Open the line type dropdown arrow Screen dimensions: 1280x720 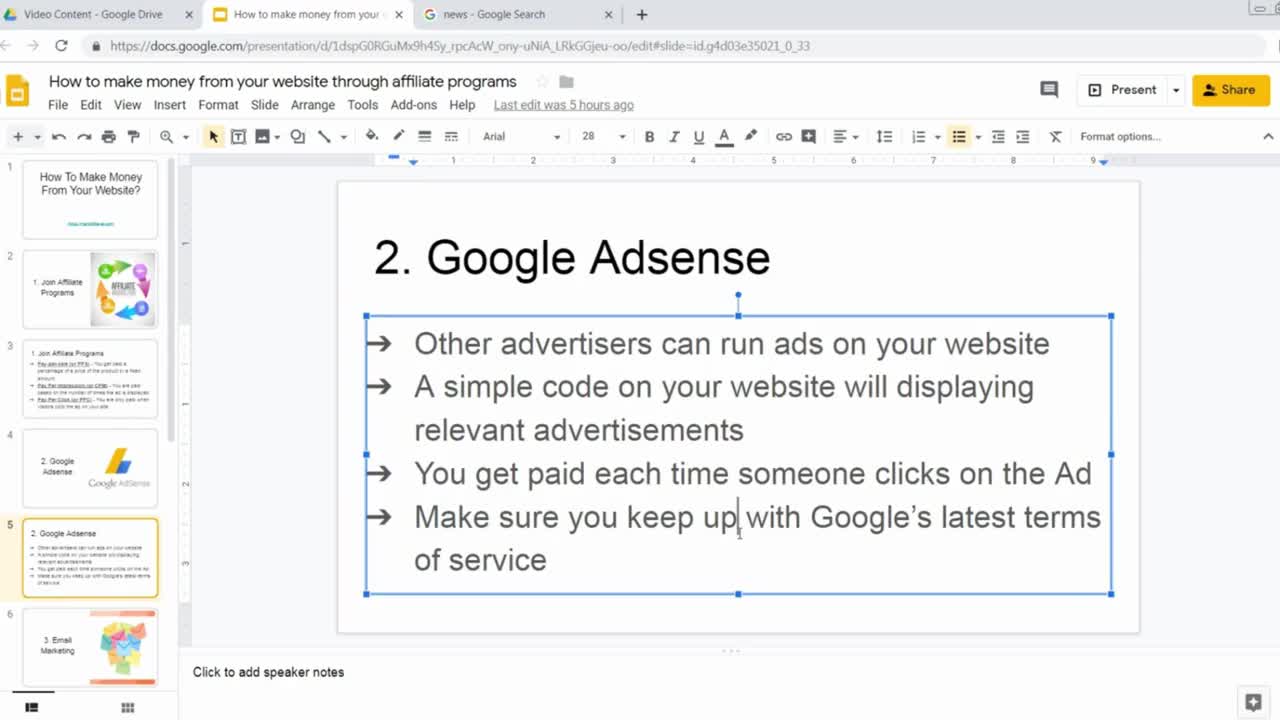pyautogui.click(x=343, y=137)
